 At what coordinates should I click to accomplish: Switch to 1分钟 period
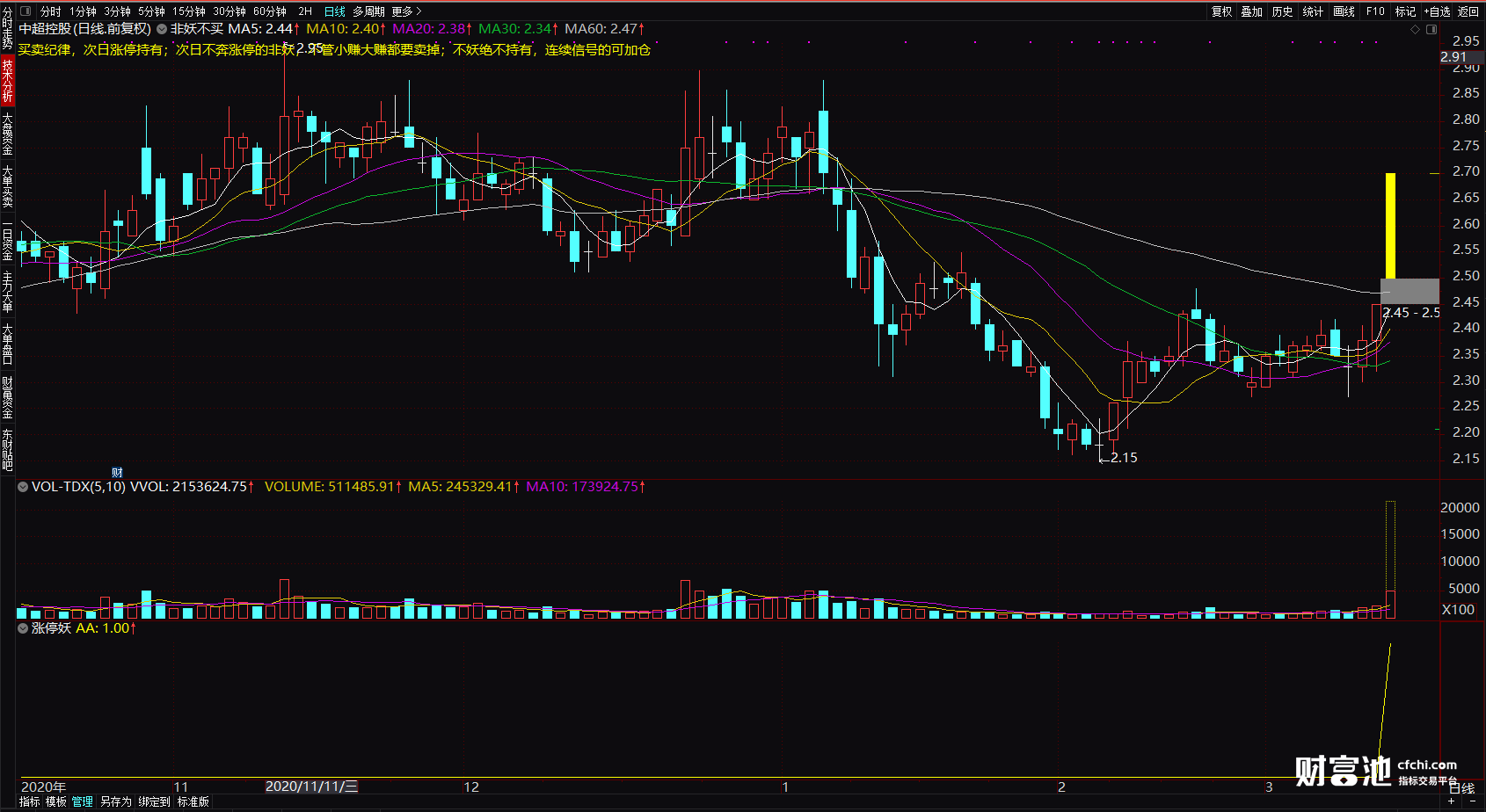point(83,11)
